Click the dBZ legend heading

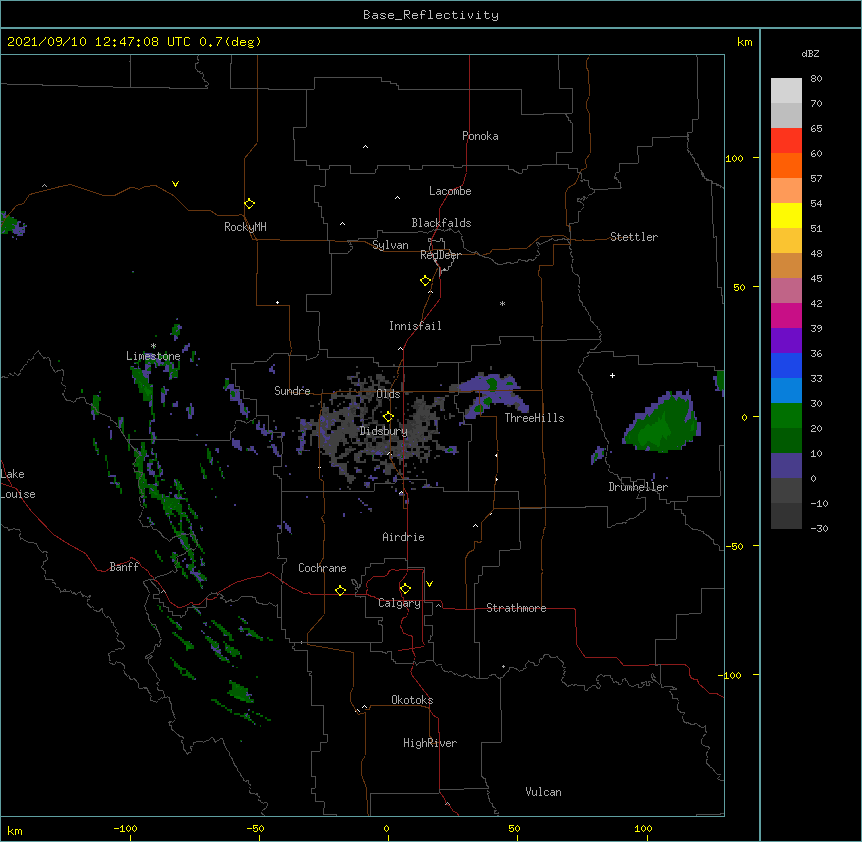[x=810, y=53]
